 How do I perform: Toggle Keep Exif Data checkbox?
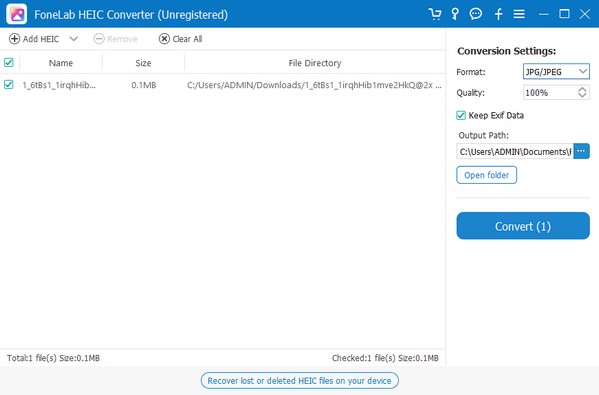(x=461, y=115)
